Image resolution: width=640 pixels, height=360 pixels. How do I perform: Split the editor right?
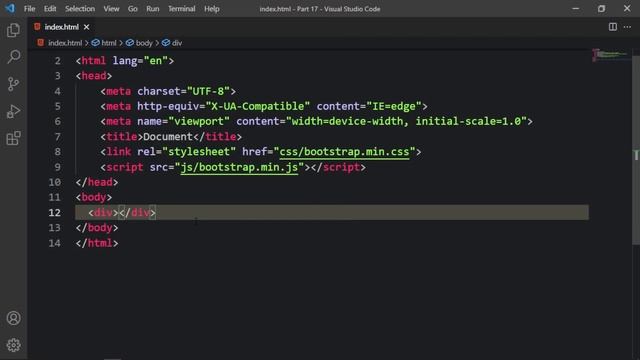click(613, 27)
